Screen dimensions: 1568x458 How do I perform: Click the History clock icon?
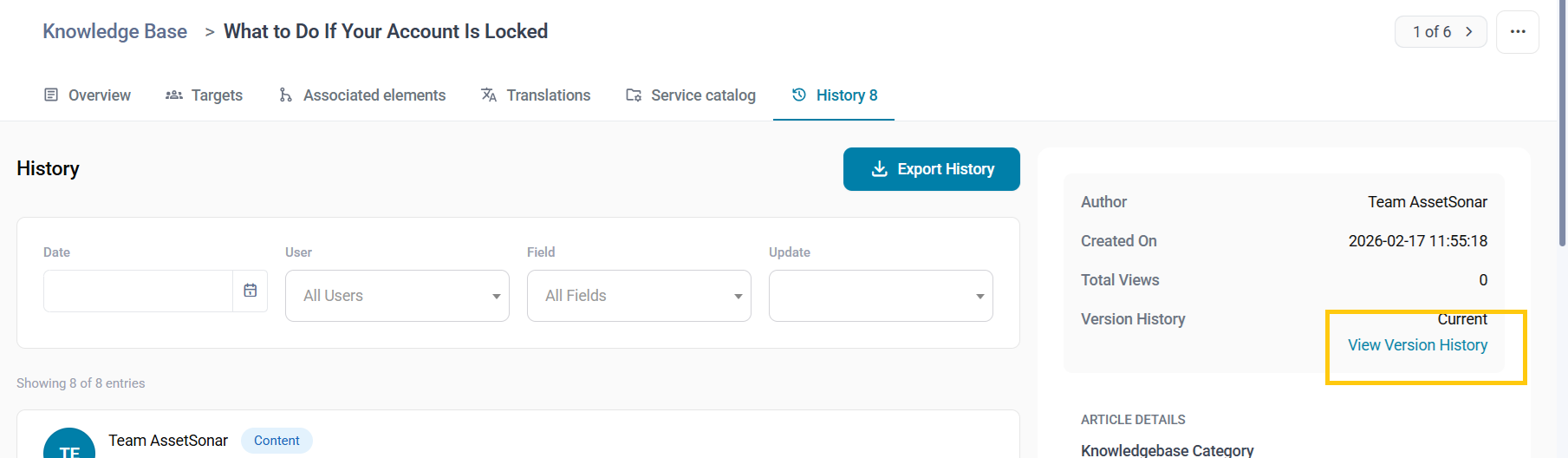[799, 95]
